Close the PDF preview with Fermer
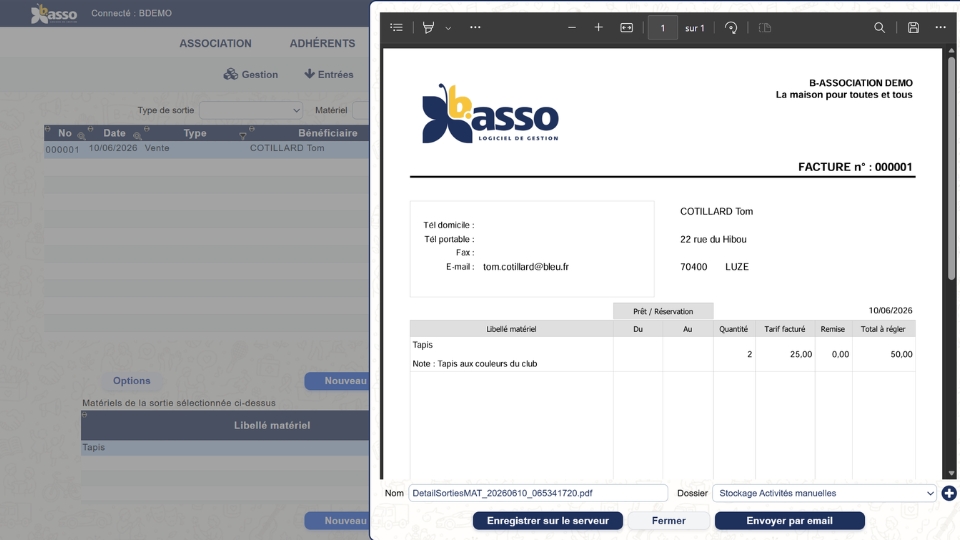960x540 pixels. pyautogui.click(x=669, y=520)
